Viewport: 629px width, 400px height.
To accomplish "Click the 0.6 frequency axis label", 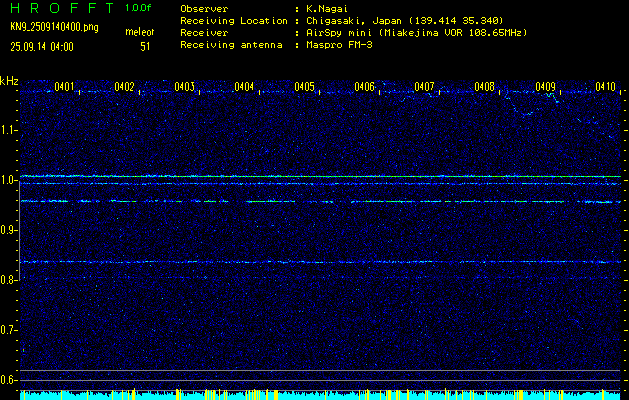I will (x=9, y=380).
